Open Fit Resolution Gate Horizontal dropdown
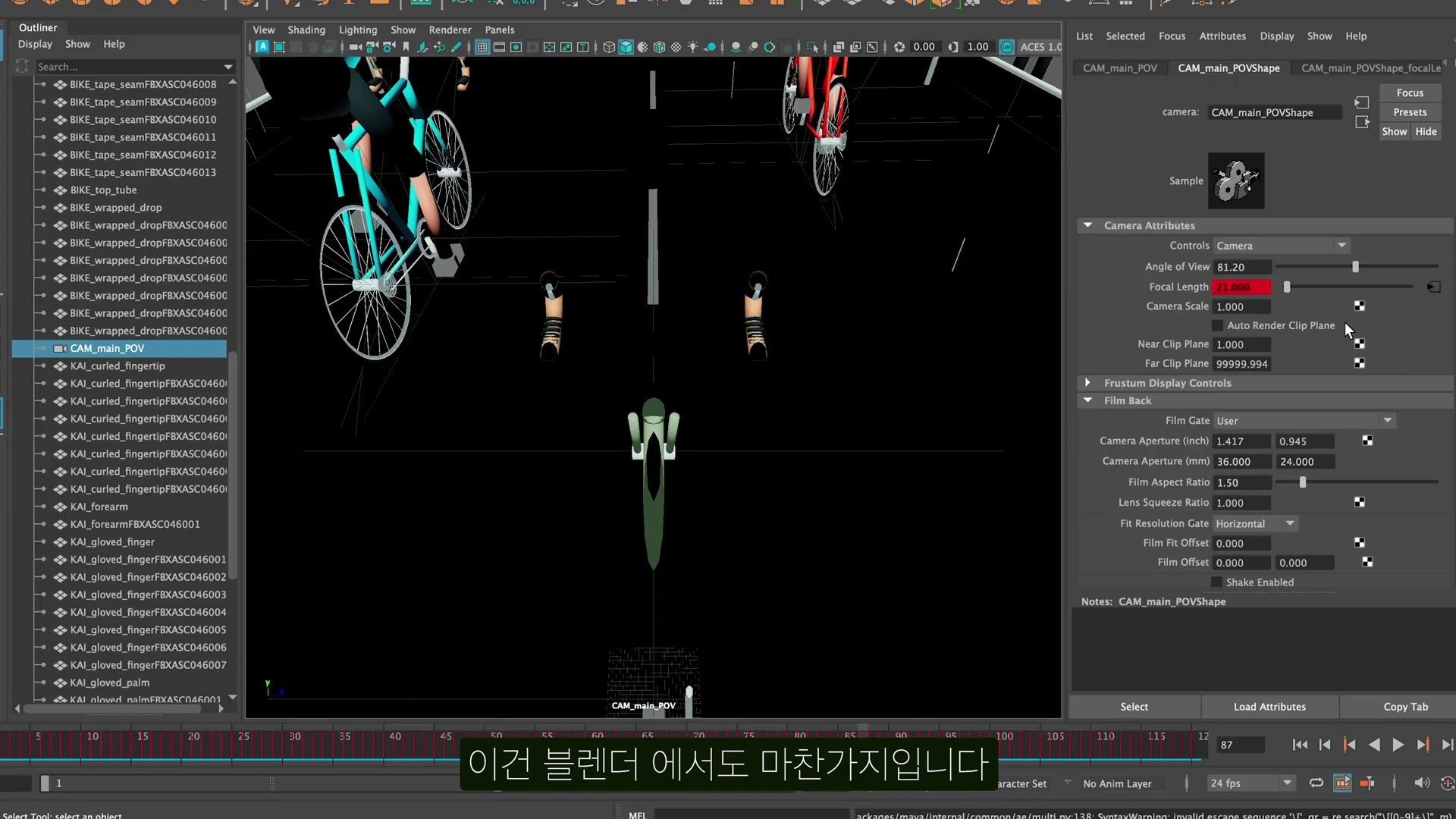This screenshot has height=819, width=1456. (x=1255, y=524)
